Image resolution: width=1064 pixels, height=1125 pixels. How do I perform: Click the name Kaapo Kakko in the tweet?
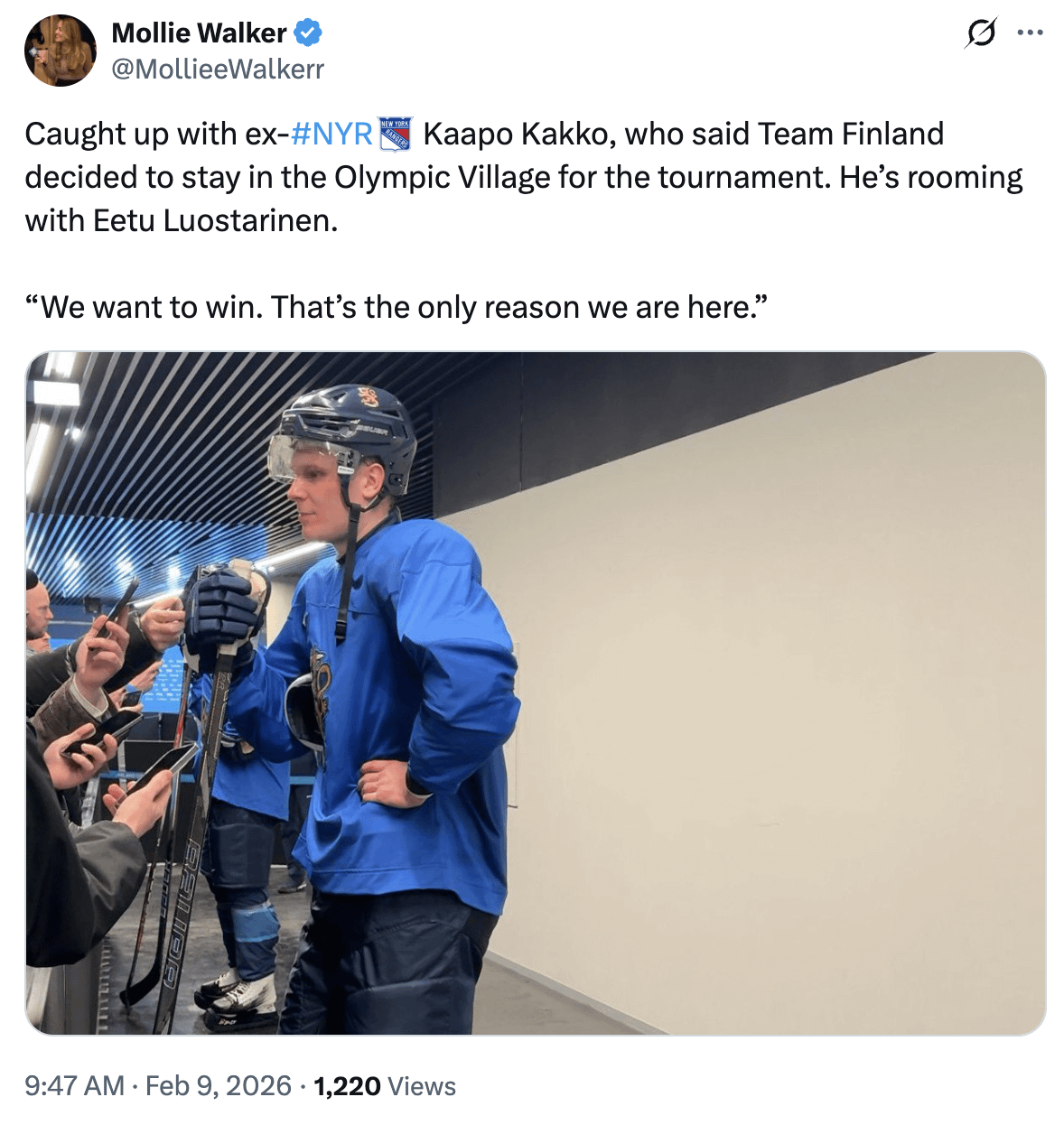click(x=519, y=134)
